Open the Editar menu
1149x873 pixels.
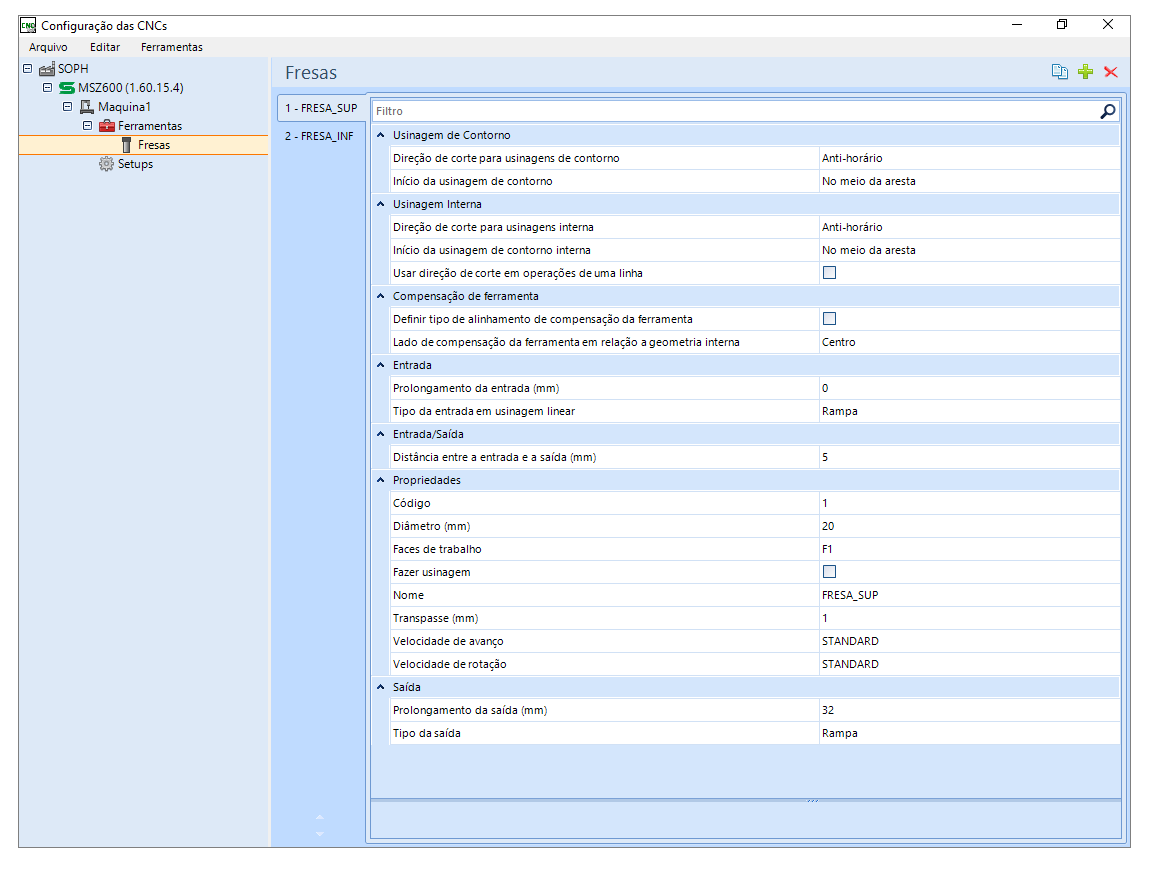(105, 47)
